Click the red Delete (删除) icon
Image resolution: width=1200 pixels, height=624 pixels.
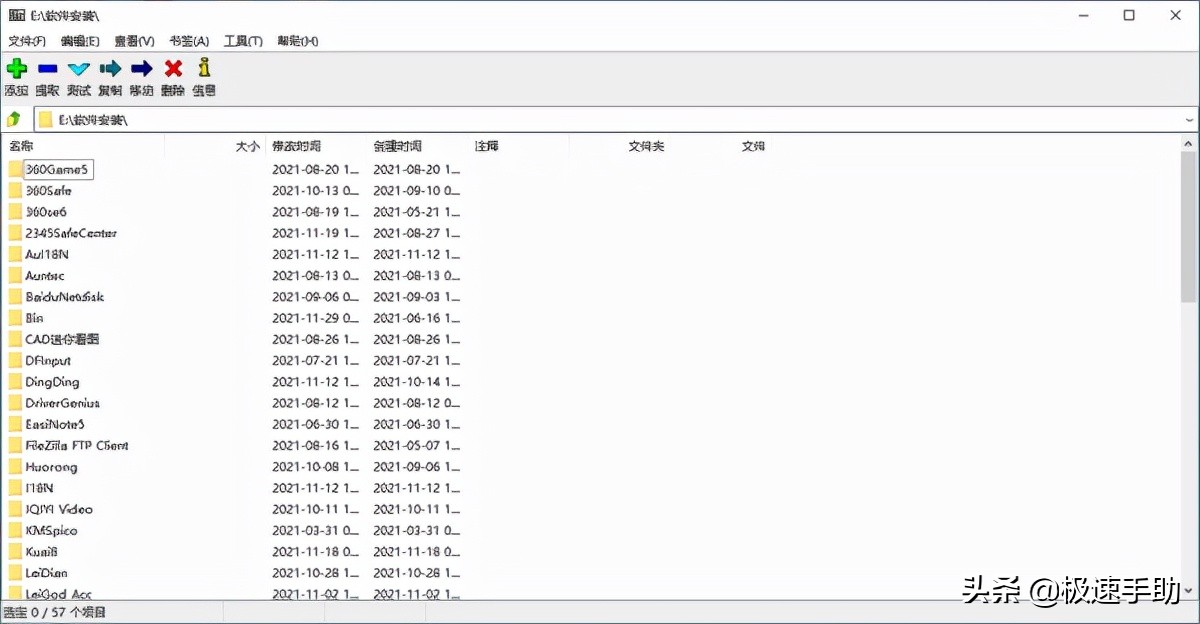pos(172,68)
